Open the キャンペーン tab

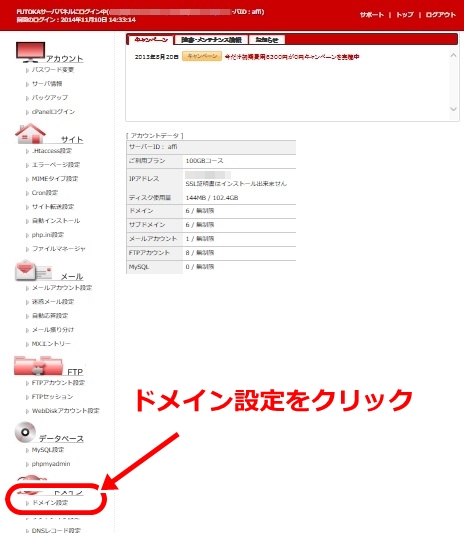pyautogui.click(x=151, y=40)
